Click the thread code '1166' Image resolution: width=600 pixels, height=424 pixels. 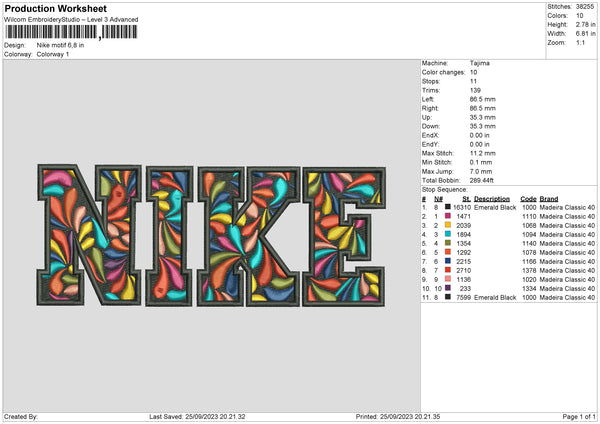pos(529,261)
